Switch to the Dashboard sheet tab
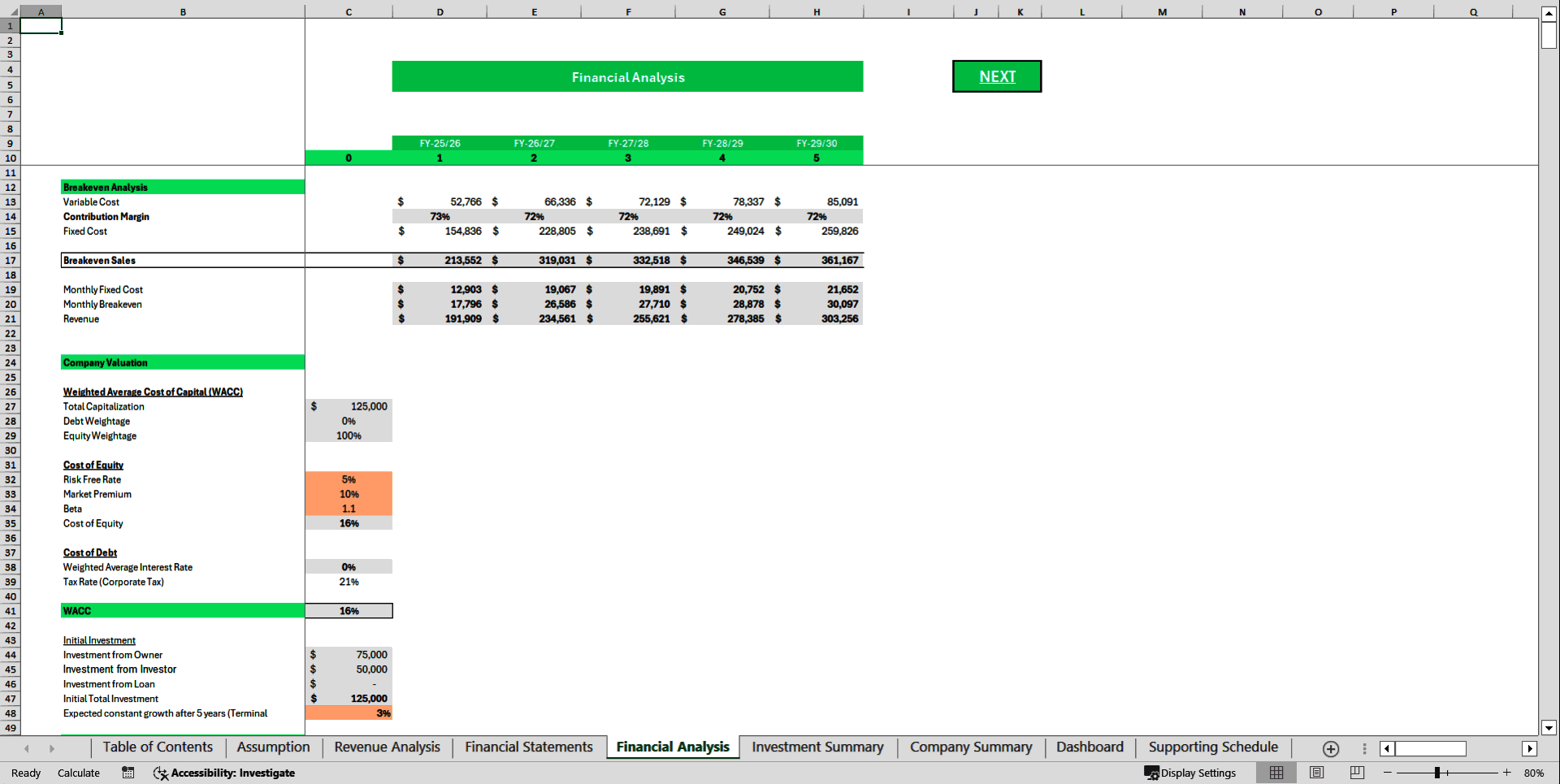 coord(1089,747)
